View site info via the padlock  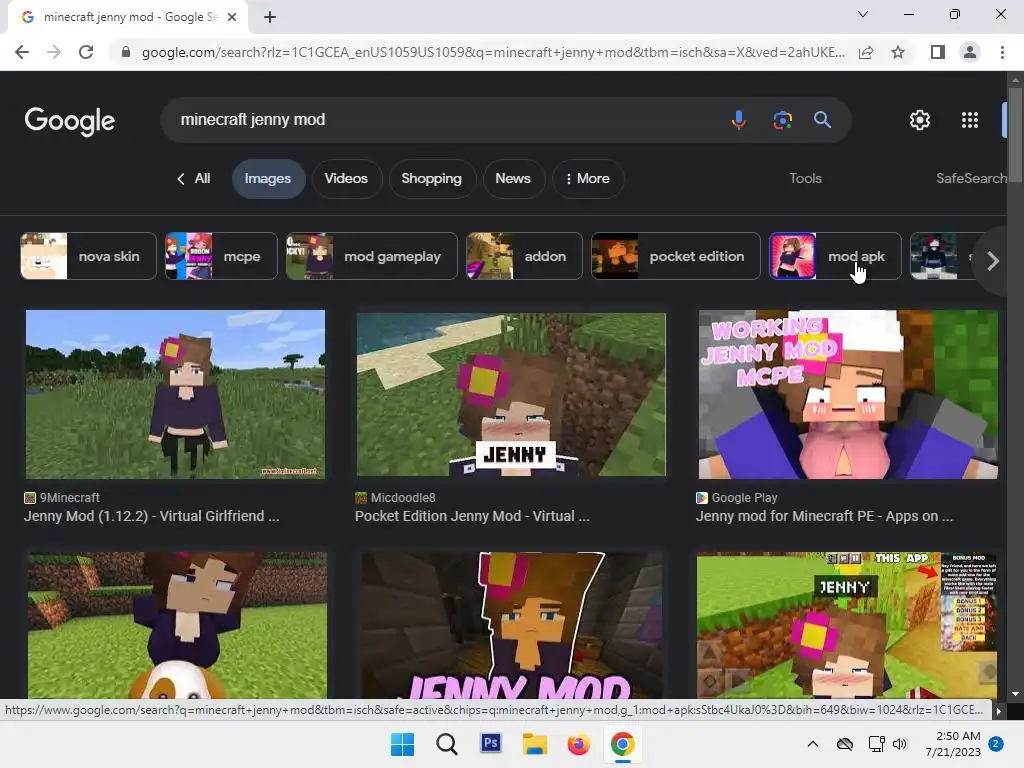(126, 52)
